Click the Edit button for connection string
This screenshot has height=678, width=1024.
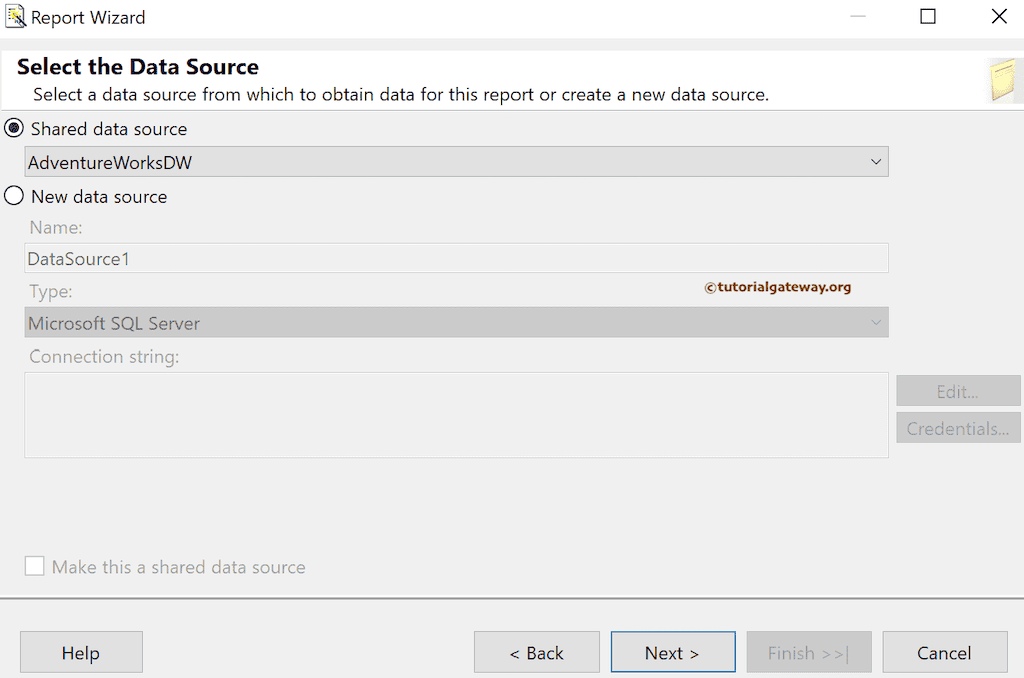pos(957,390)
